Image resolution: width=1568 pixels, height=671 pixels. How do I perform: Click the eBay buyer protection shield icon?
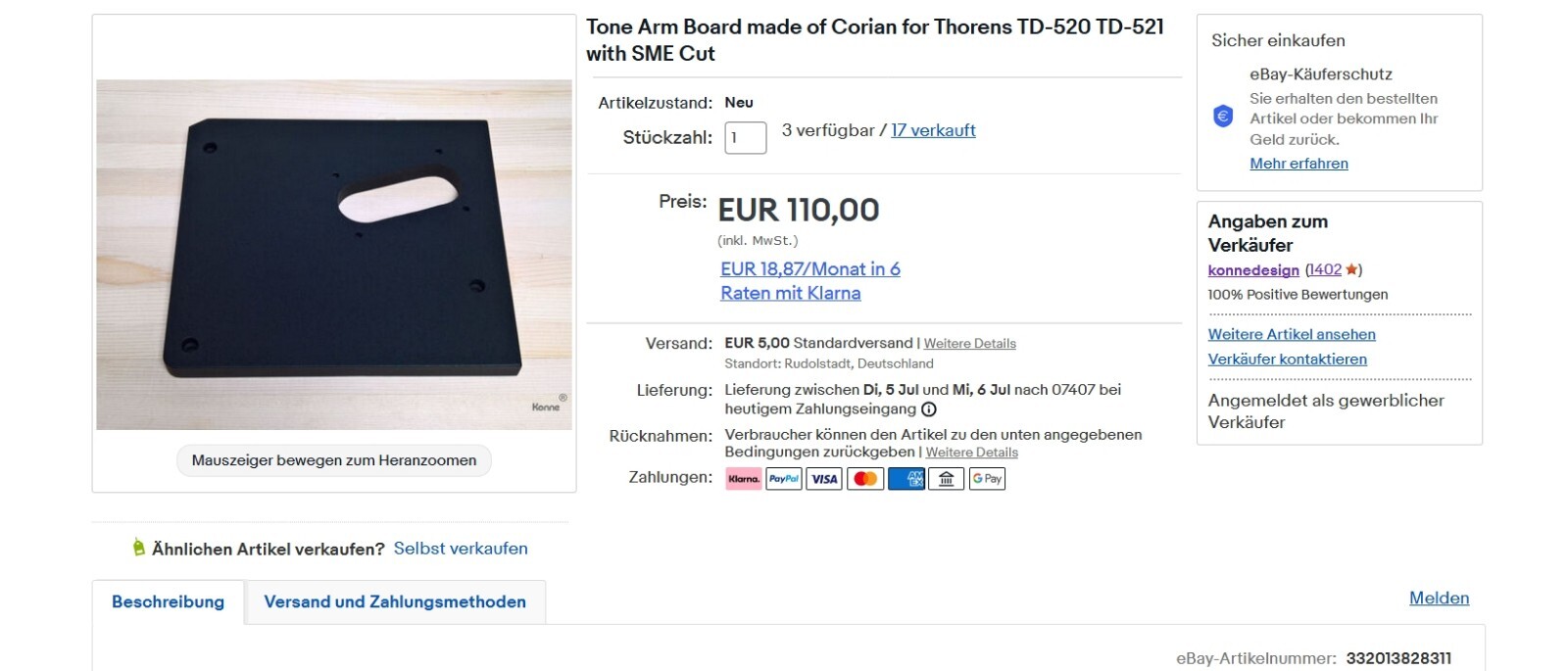point(1223,117)
